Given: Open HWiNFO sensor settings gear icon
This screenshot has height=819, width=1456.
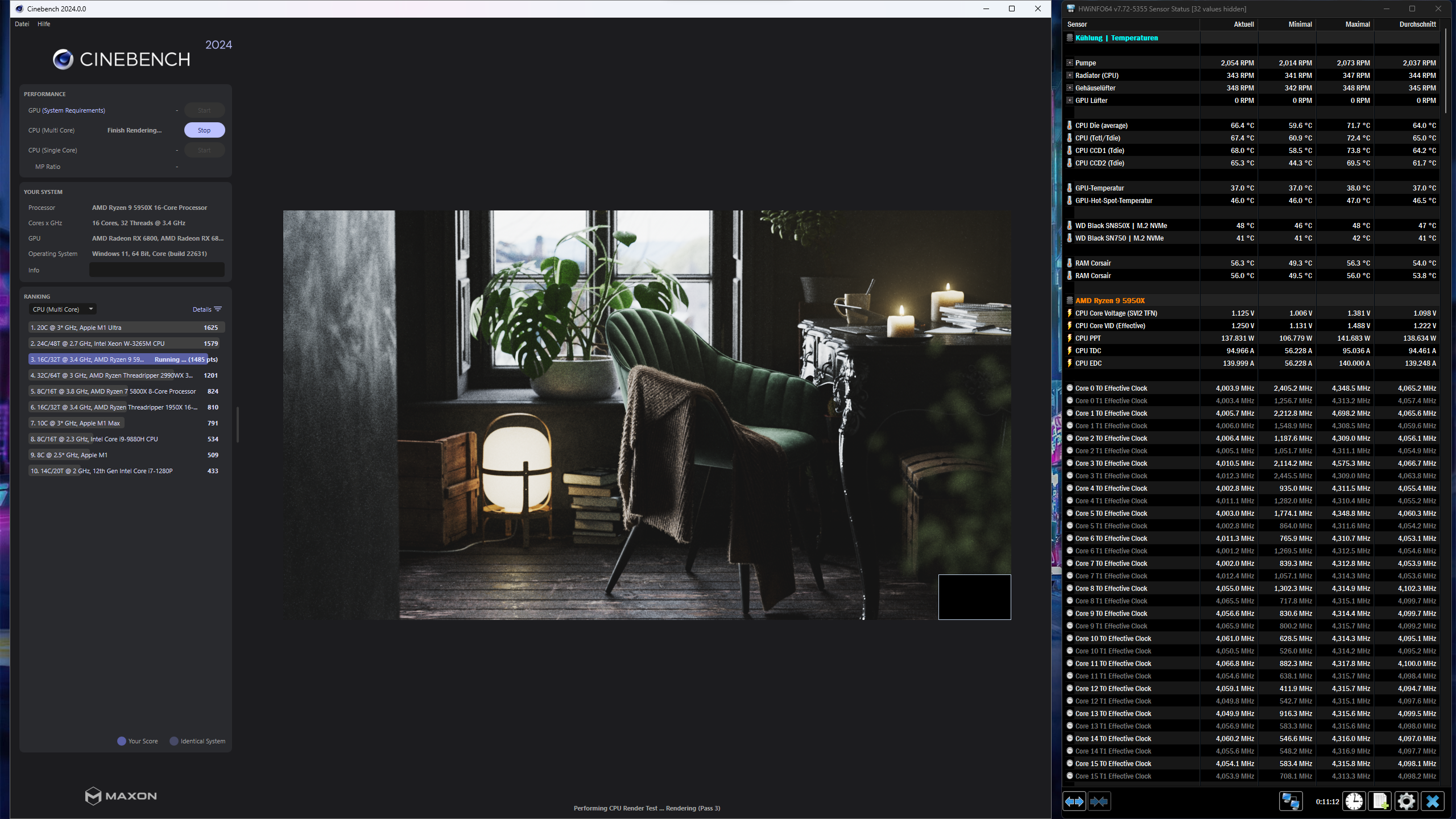Looking at the screenshot, I should click(1406, 801).
